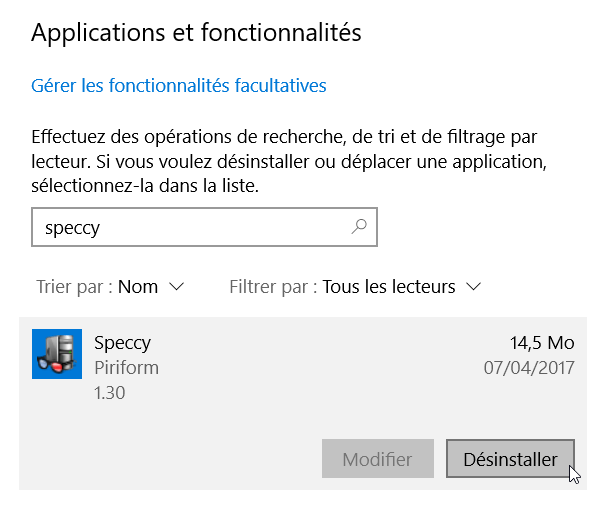Click the Filtrer par label
This screenshot has width=610, height=516.
(x=273, y=287)
